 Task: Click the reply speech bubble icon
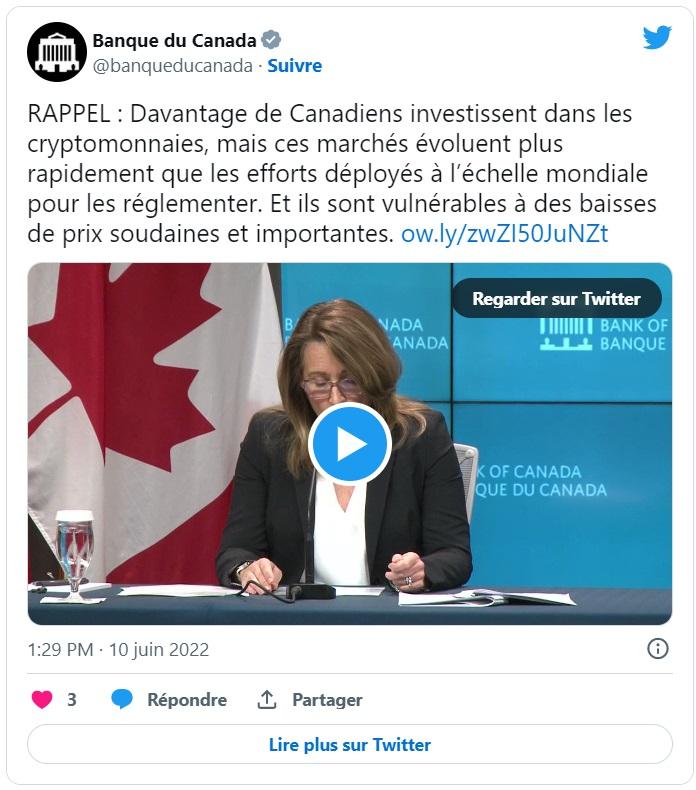(x=122, y=700)
